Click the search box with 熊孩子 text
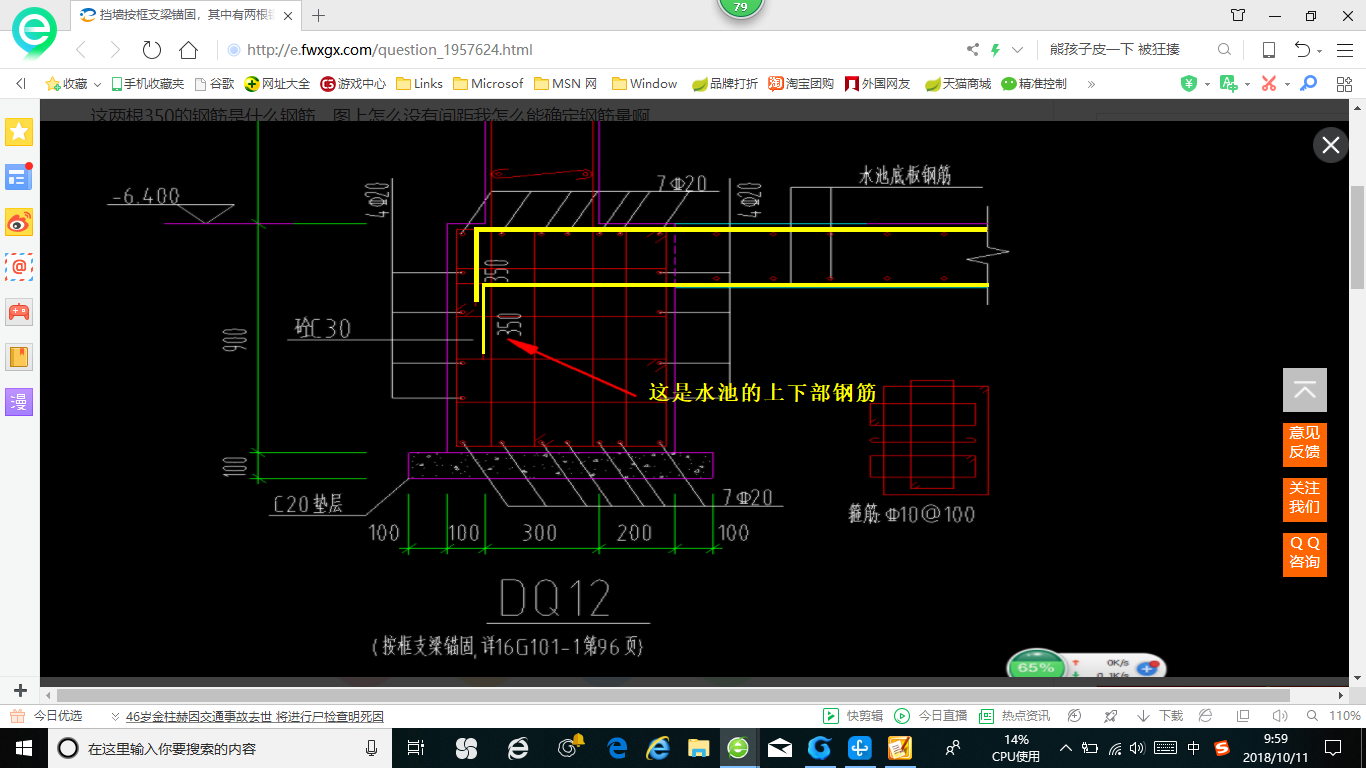Viewport: 1366px width, 768px height. (x=1125, y=50)
